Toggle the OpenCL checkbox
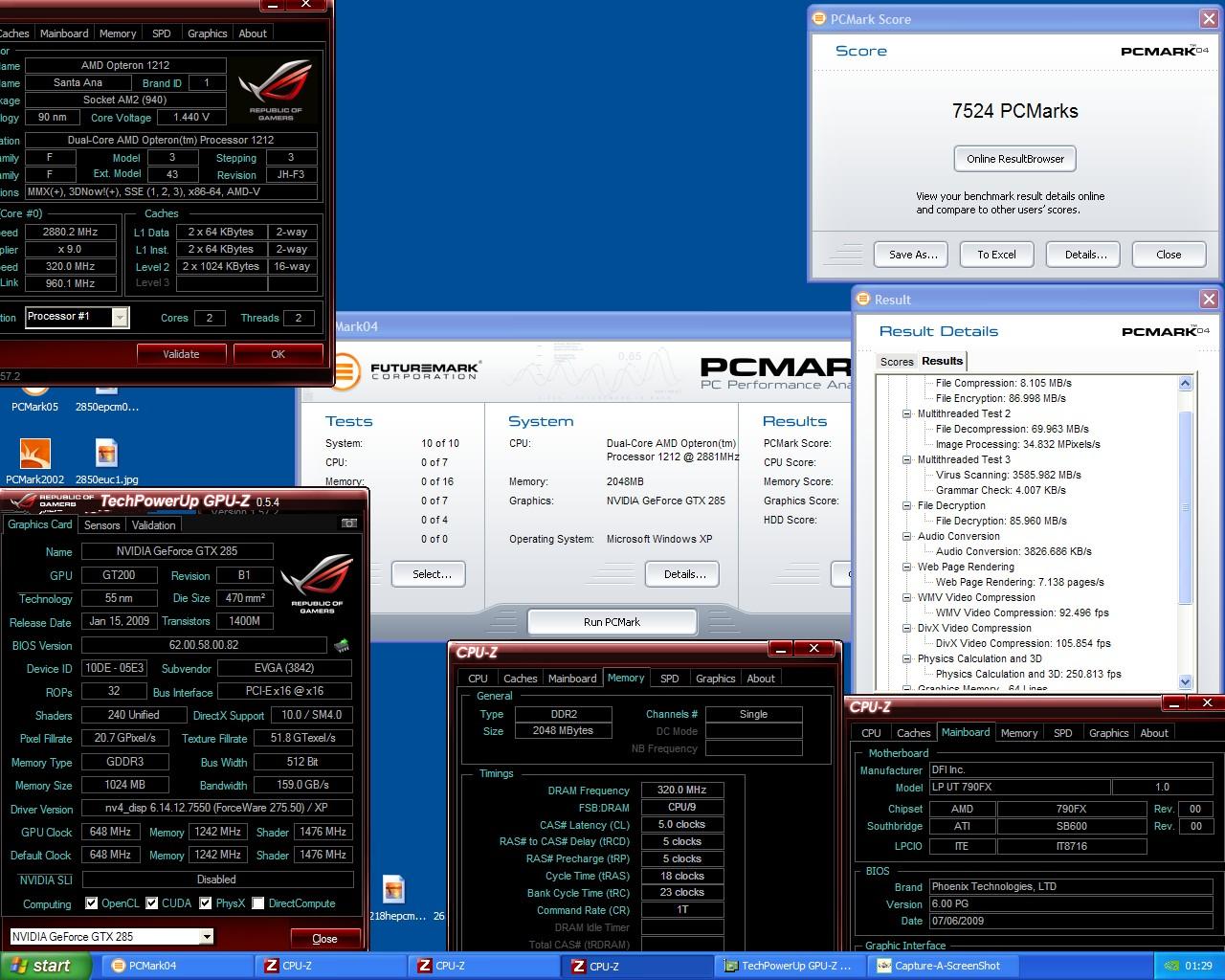 [x=91, y=902]
